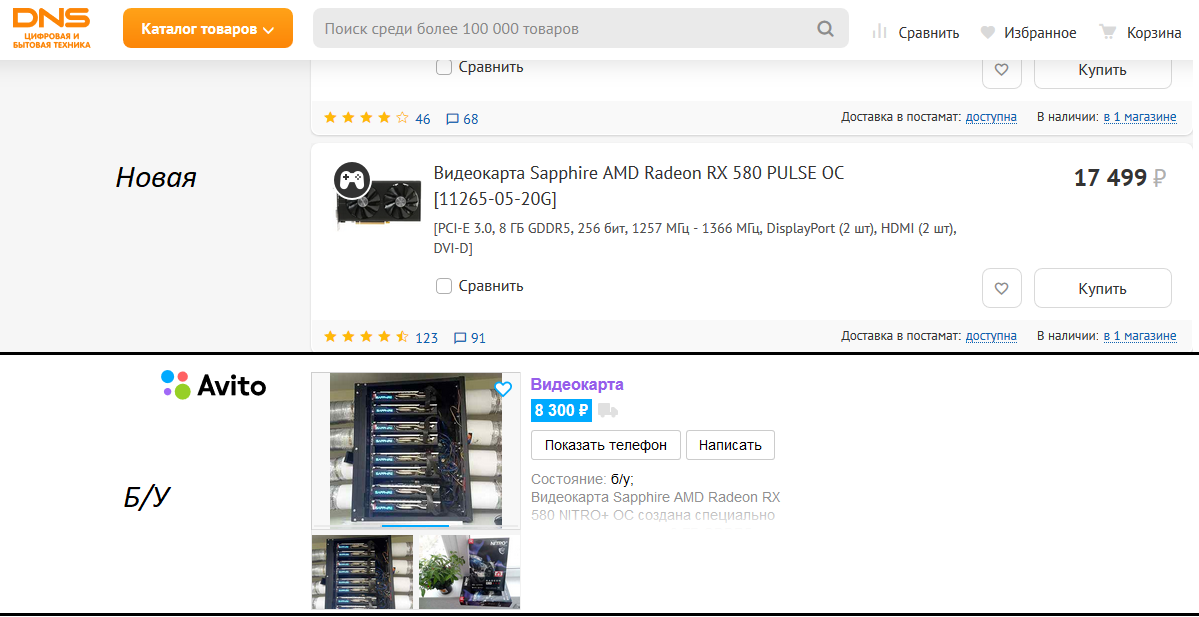1199x617 pixels.
Task: Open the main Avito mining rig photo
Action: pos(416,451)
